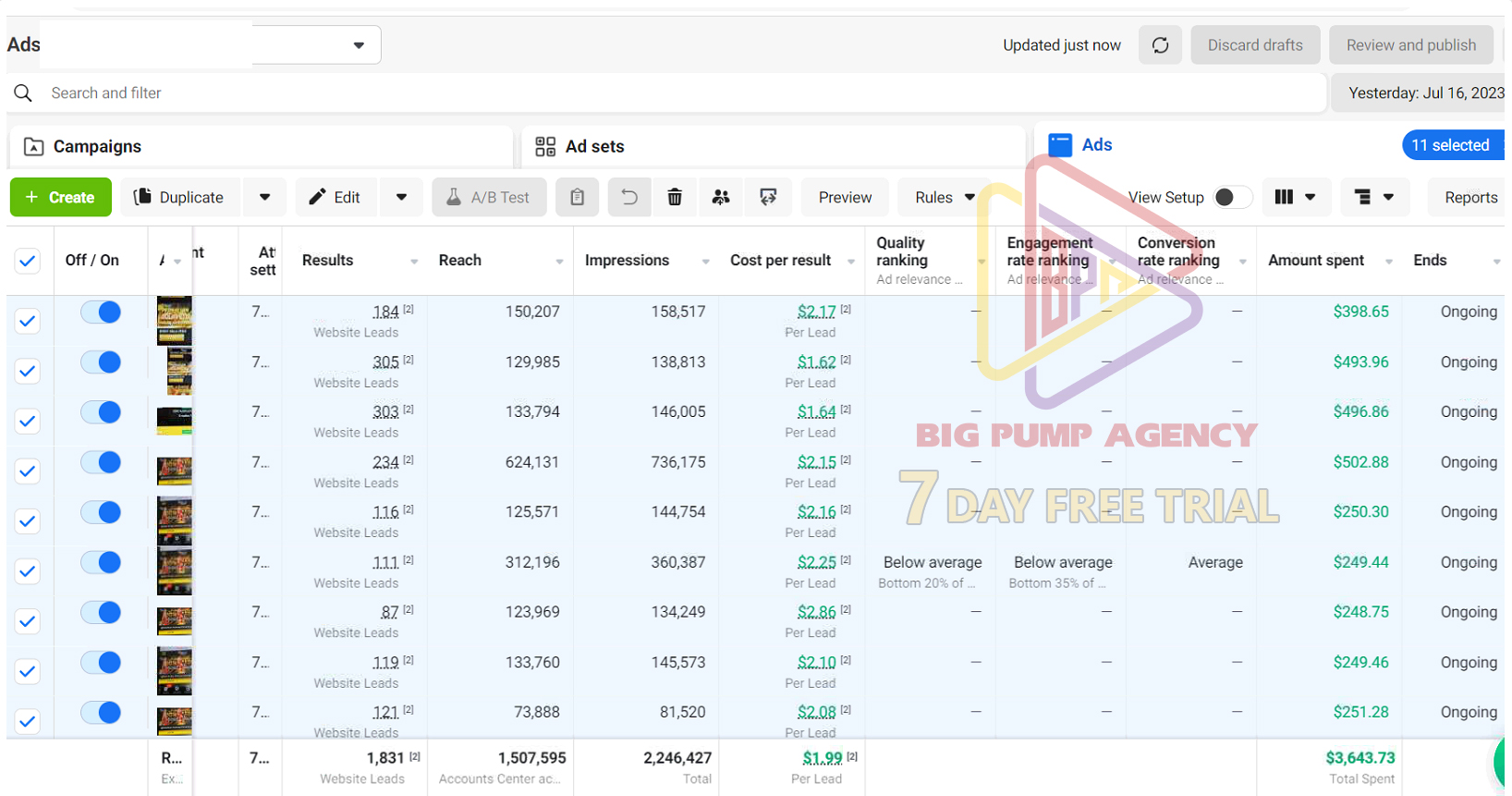This screenshot has width=1512, height=796.
Task: Click the search magnifier icon
Action: point(23,93)
